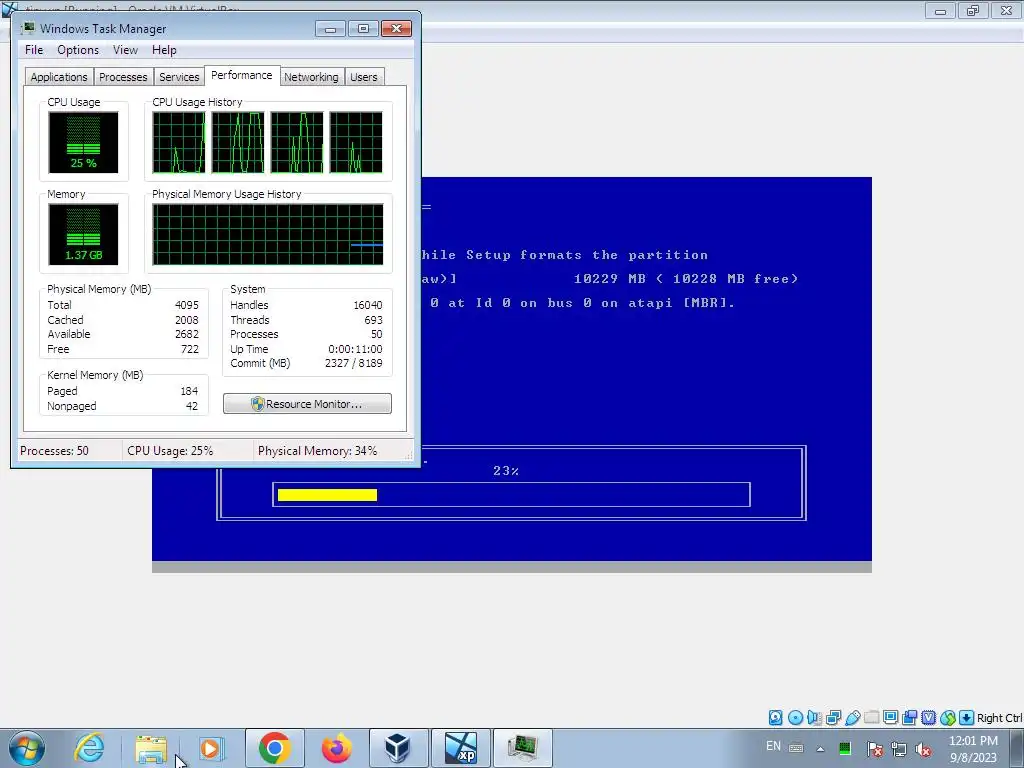Click the Commit value 2327 / 8189
Viewport: 1024px width, 768px height.
point(353,363)
